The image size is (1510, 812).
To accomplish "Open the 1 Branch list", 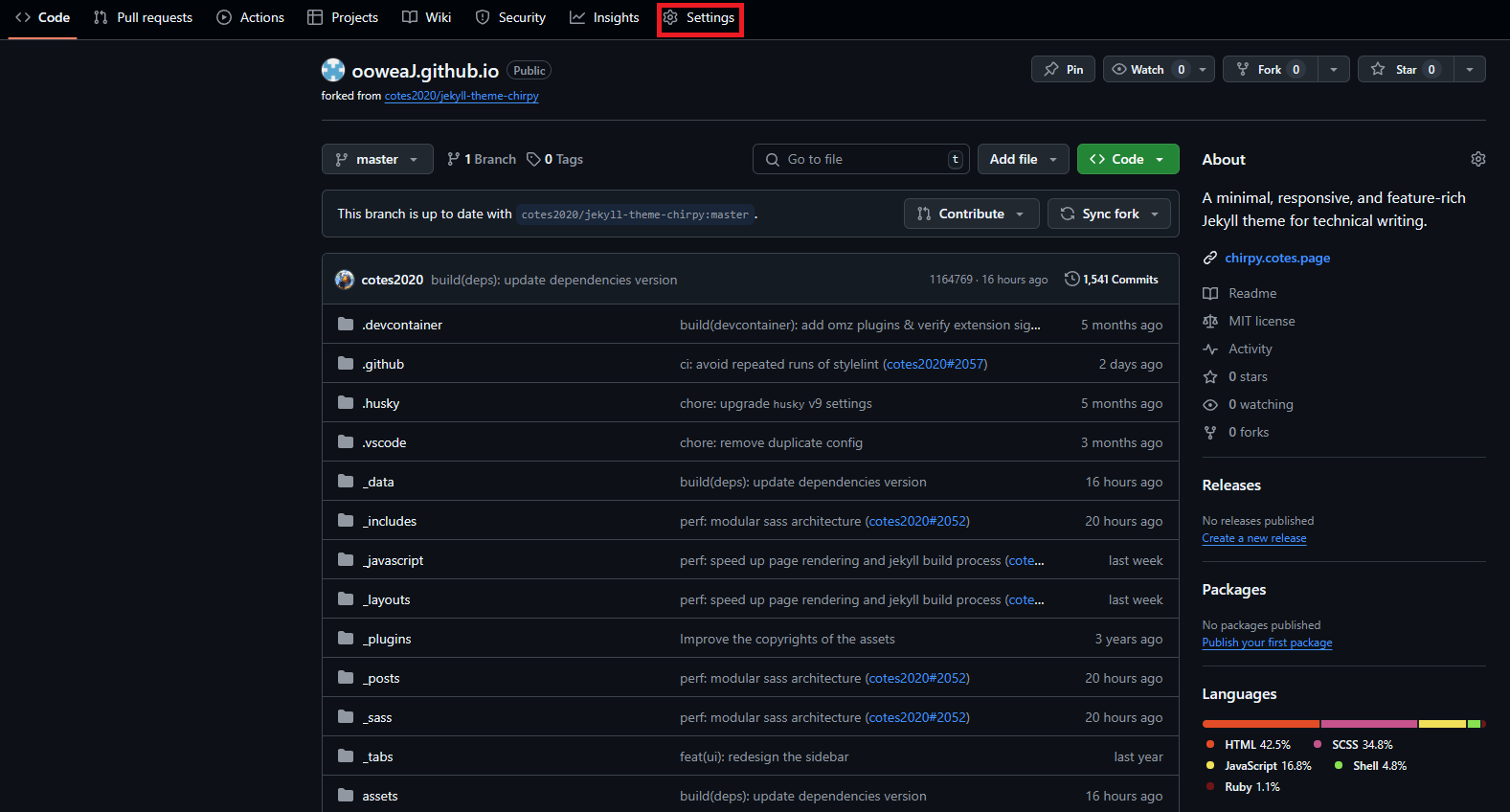I will pos(482,159).
